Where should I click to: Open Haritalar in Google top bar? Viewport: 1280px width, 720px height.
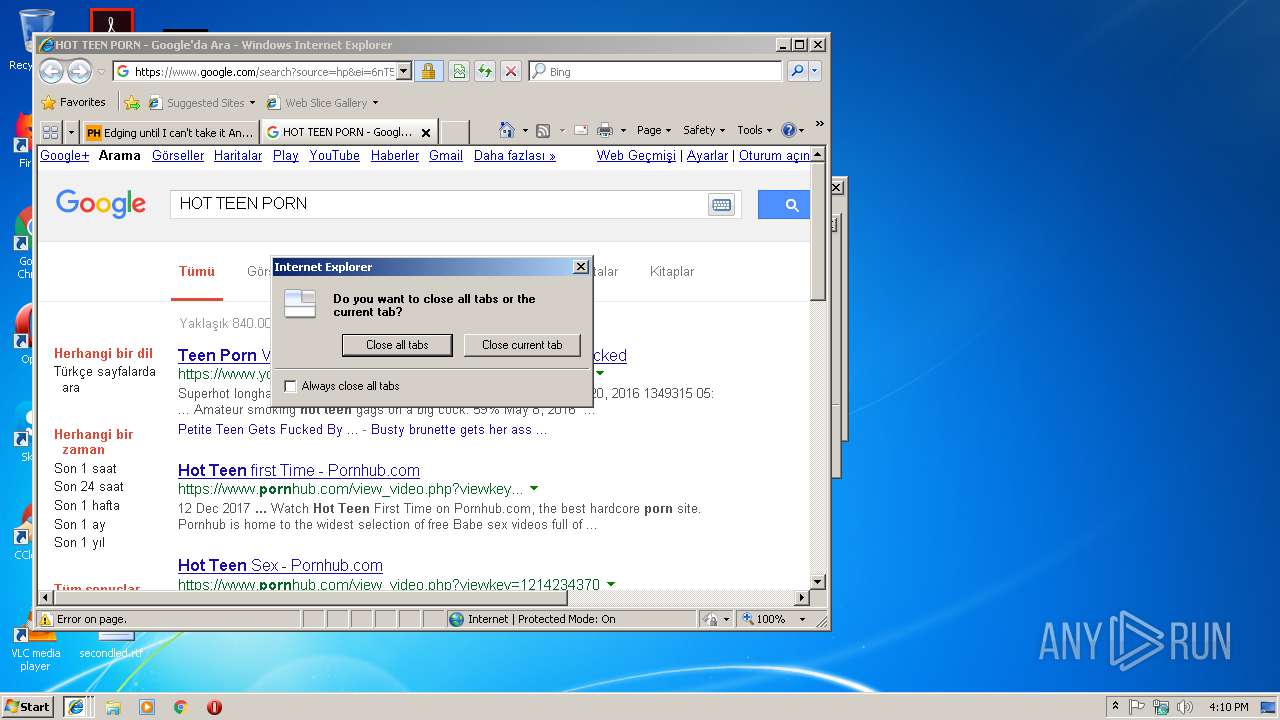point(238,156)
